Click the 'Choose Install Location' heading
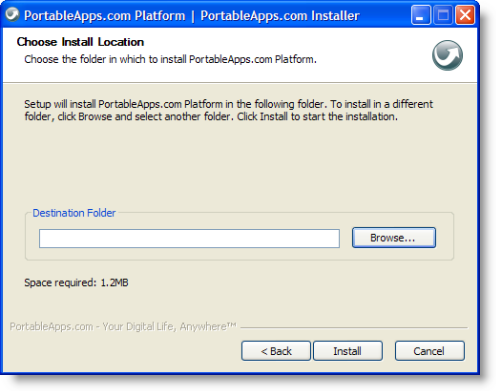Image resolution: width=496 pixels, height=391 pixels. click(80, 42)
